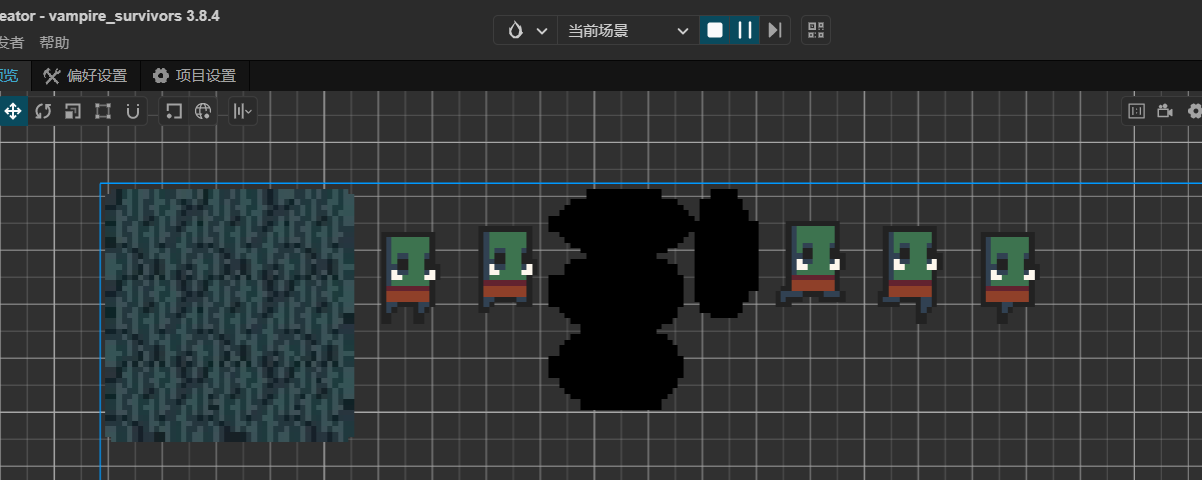Open the 当前场景 scene dropdown

click(628, 30)
